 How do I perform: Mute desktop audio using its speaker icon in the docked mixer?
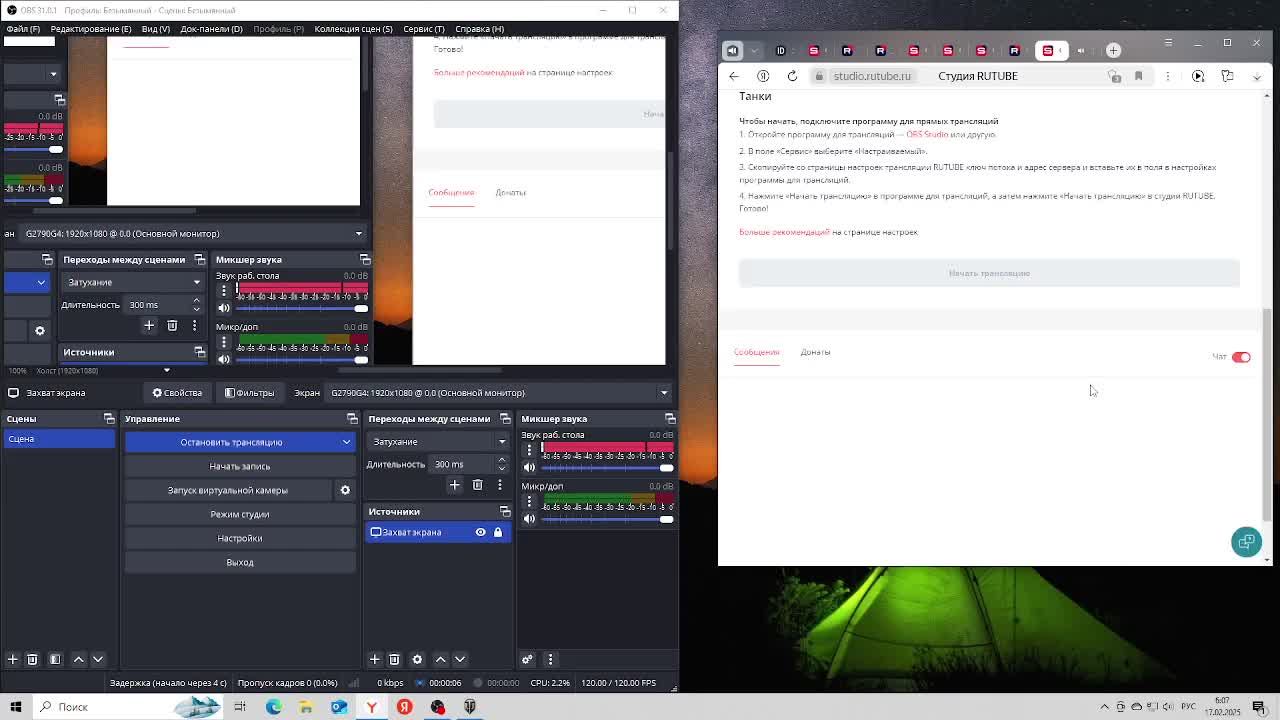point(530,467)
